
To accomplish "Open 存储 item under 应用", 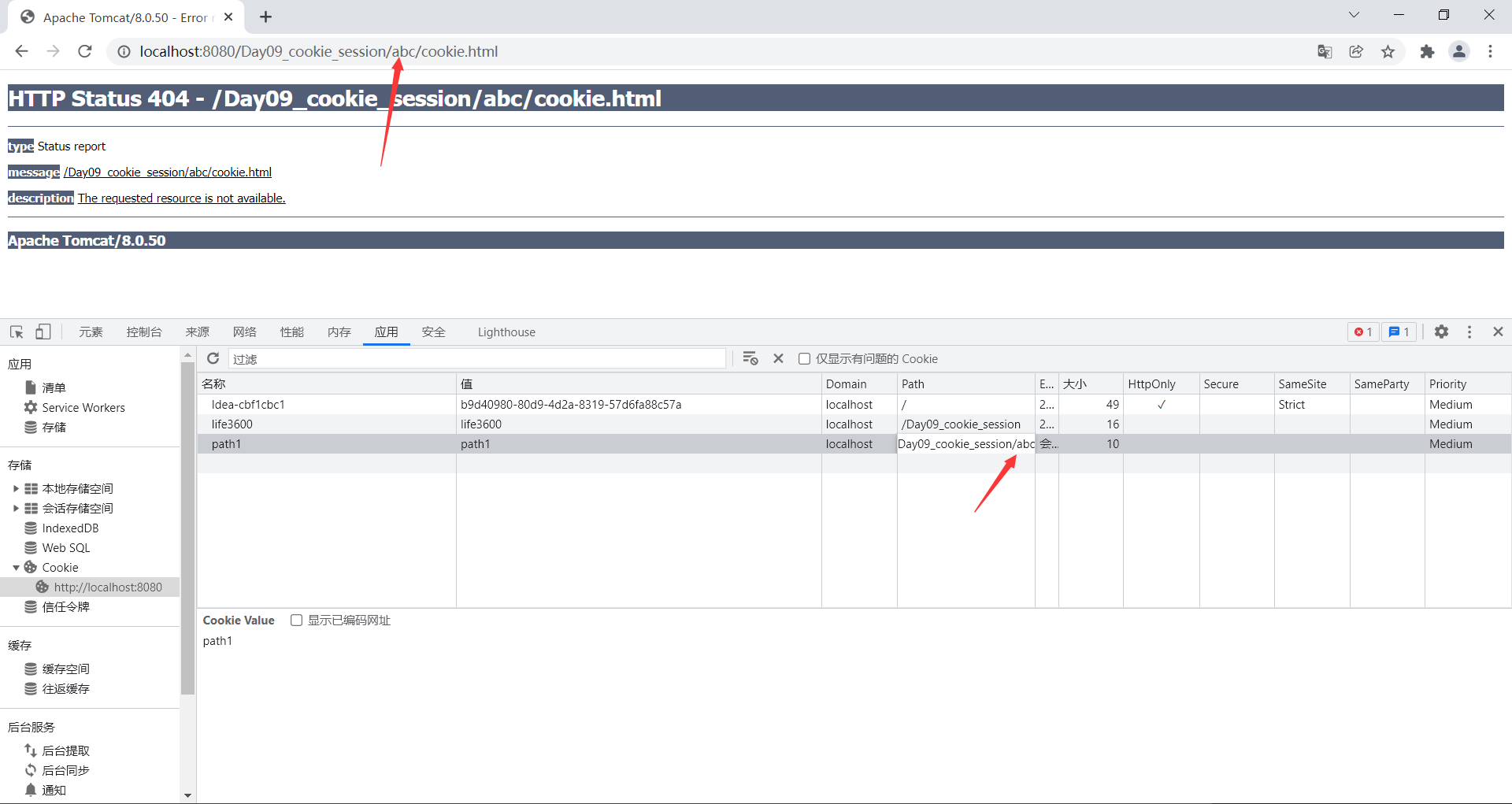I will pyautogui.click(x=54, y=427).
